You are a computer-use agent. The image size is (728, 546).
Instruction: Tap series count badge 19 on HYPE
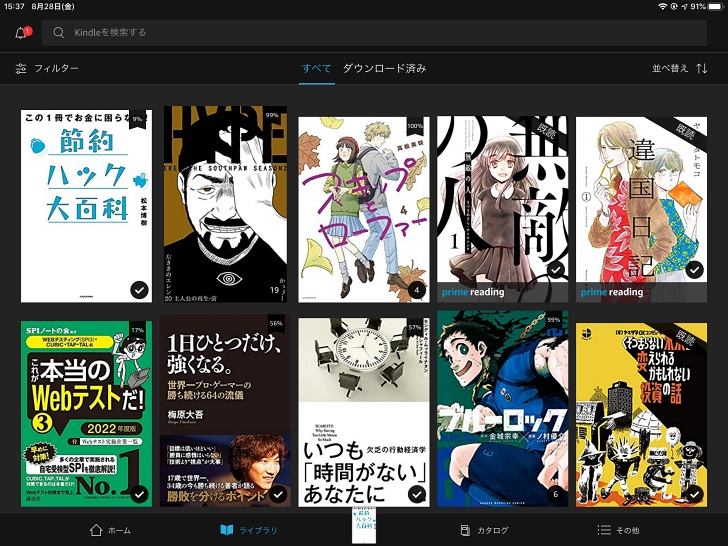[274, 290]
